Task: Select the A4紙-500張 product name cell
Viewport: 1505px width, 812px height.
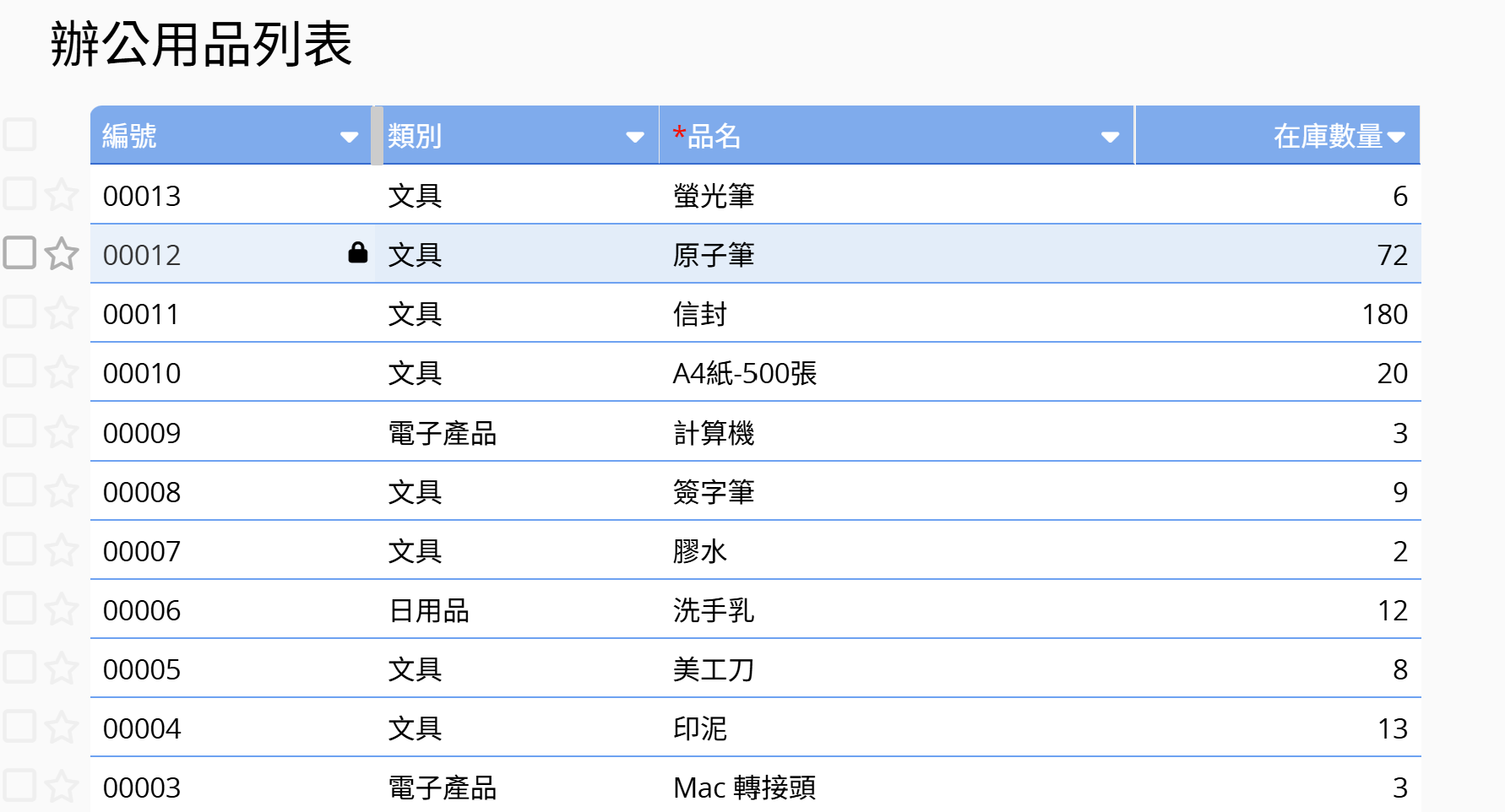Action: click(897, 372)
